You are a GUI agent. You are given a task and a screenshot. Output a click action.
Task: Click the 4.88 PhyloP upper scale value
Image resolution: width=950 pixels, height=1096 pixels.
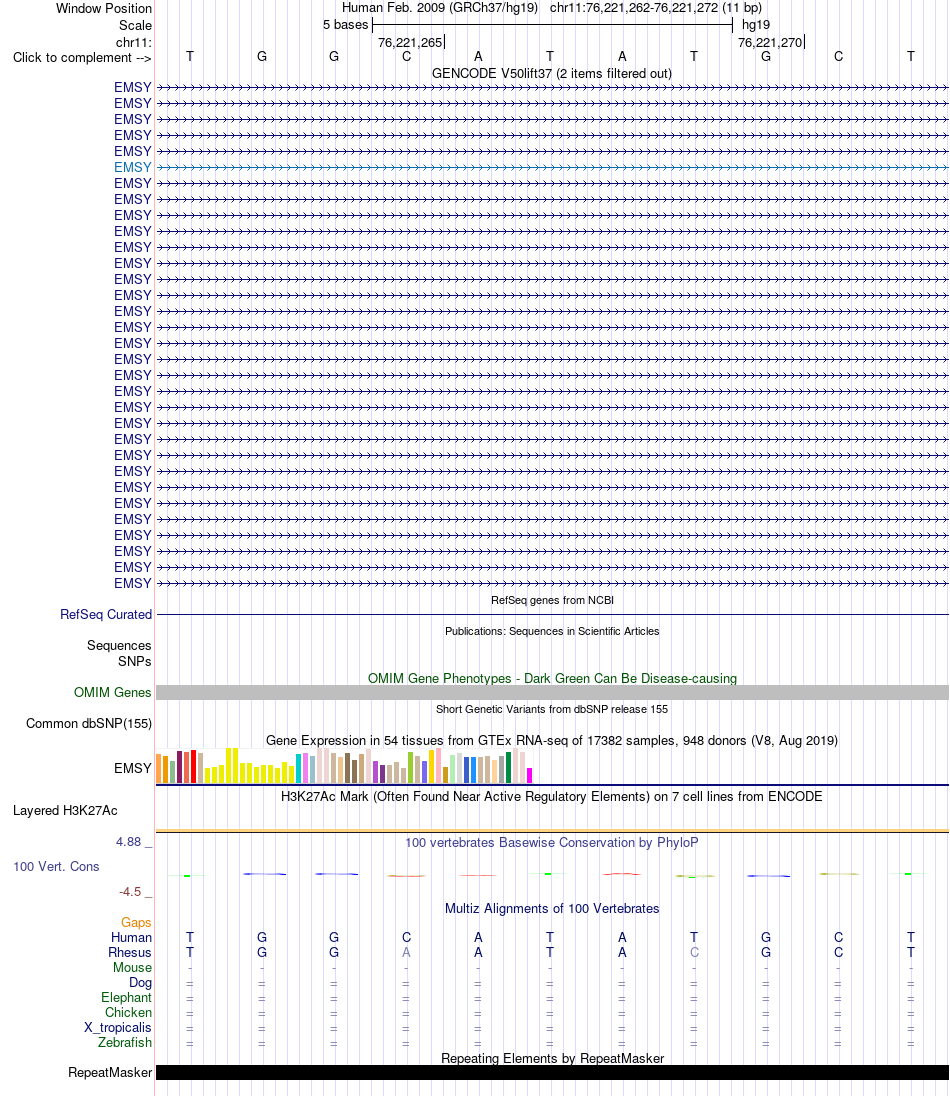(129, 842)
